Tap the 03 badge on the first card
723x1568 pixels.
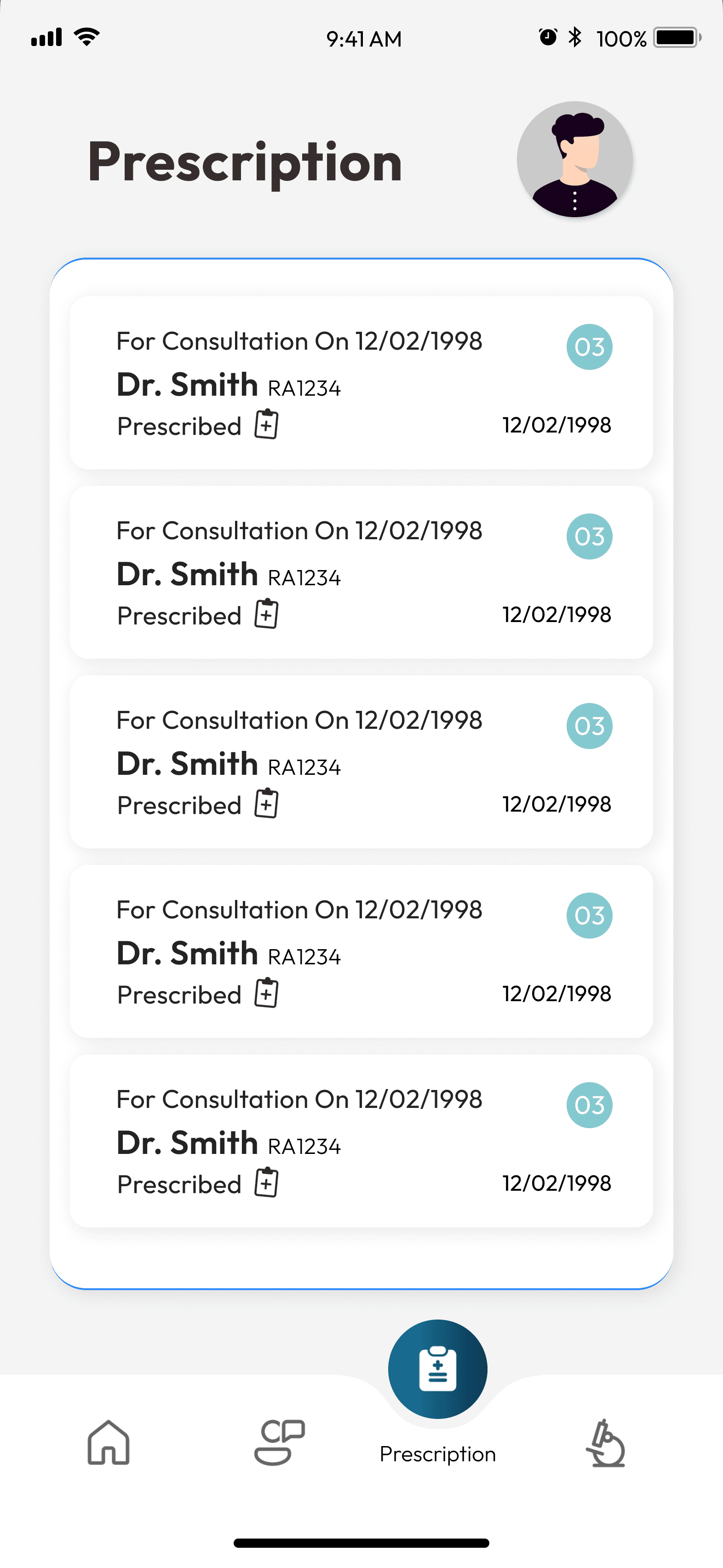pos(589,347)
